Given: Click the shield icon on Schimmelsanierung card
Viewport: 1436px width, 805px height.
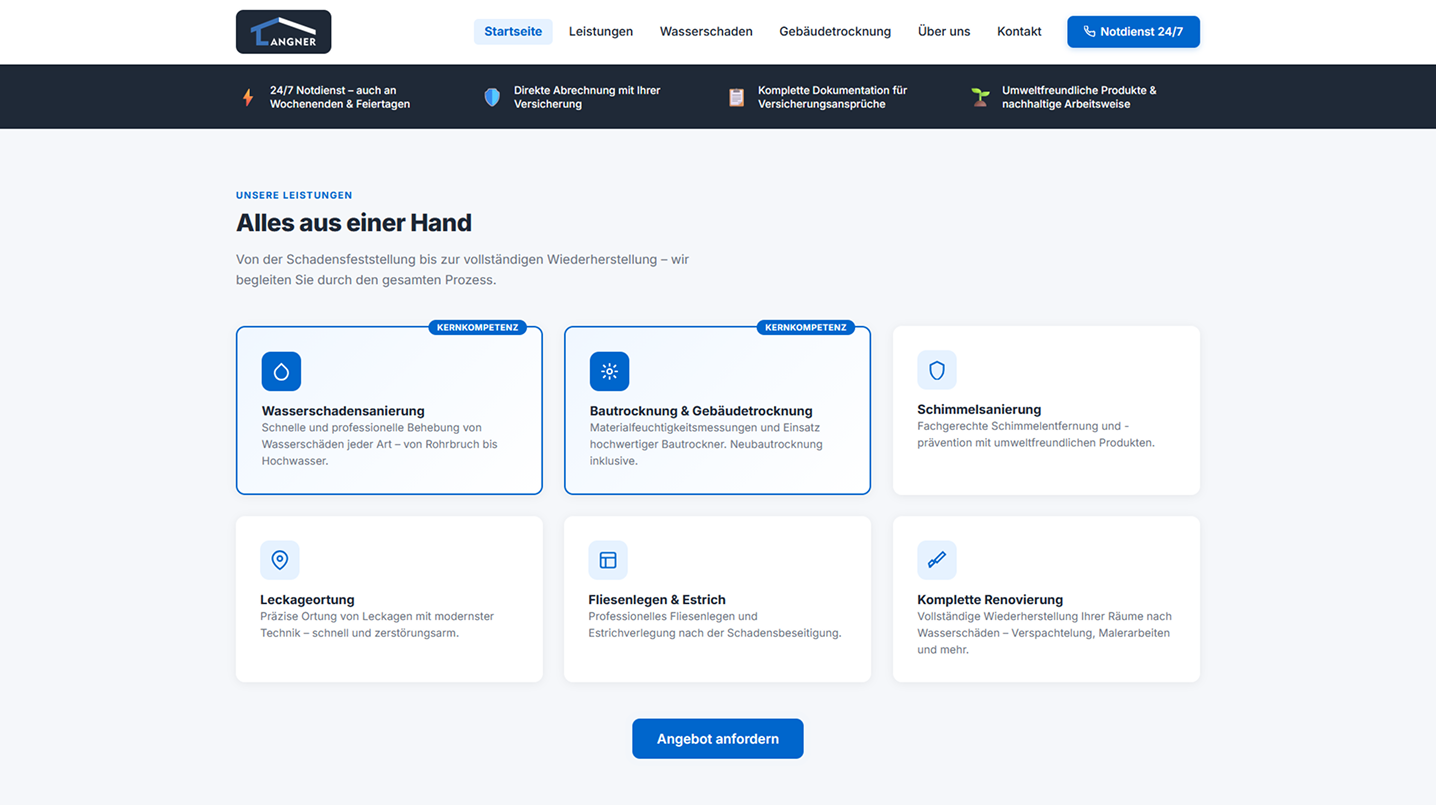Looking at the screenshot, I should click(936, 370).
